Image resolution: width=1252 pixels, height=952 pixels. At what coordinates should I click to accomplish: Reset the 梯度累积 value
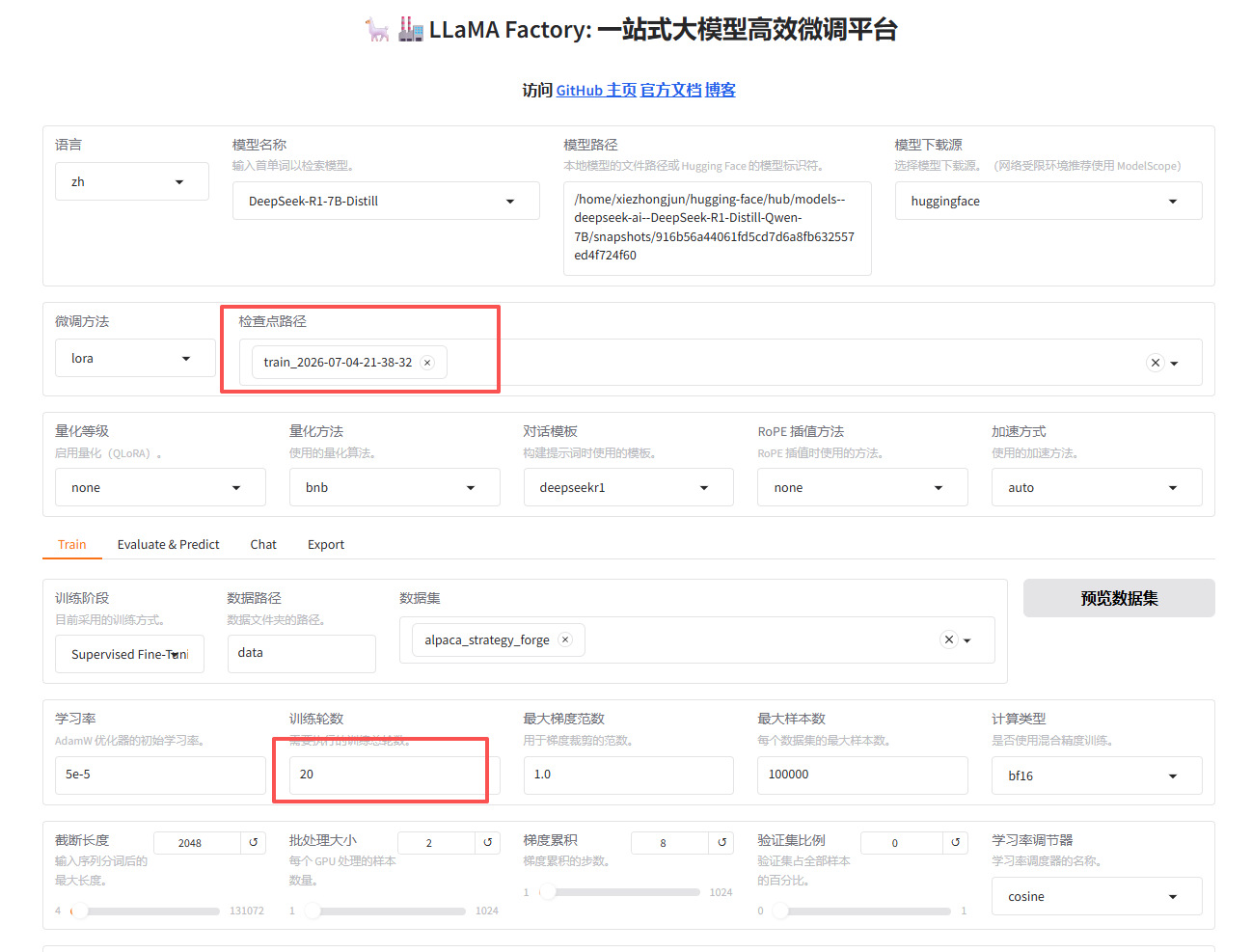point(722,842)
